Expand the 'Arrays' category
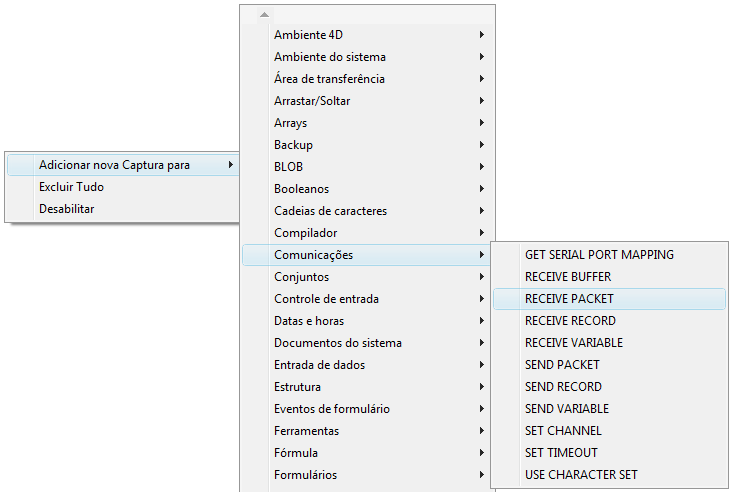 (290, 123)
